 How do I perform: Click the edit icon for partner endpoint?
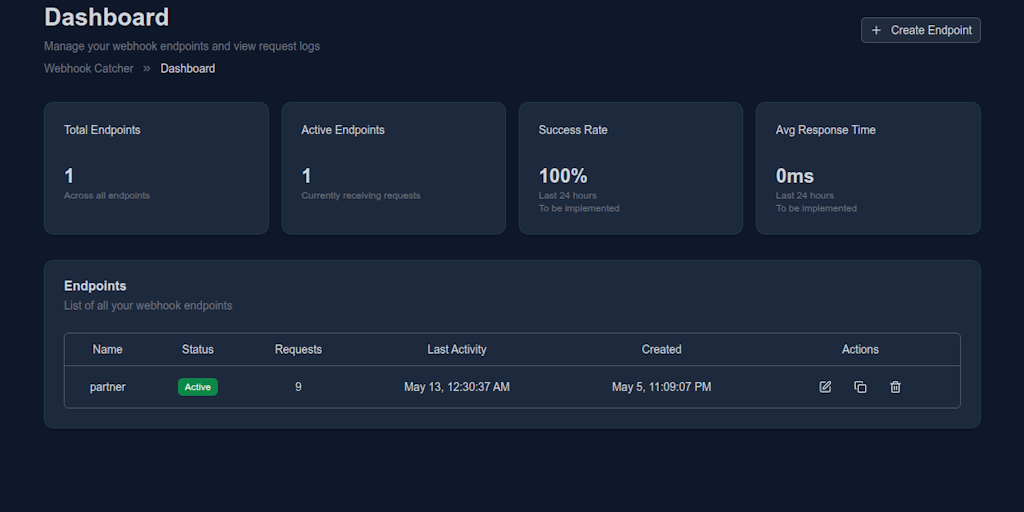click(x=825, y=387)
